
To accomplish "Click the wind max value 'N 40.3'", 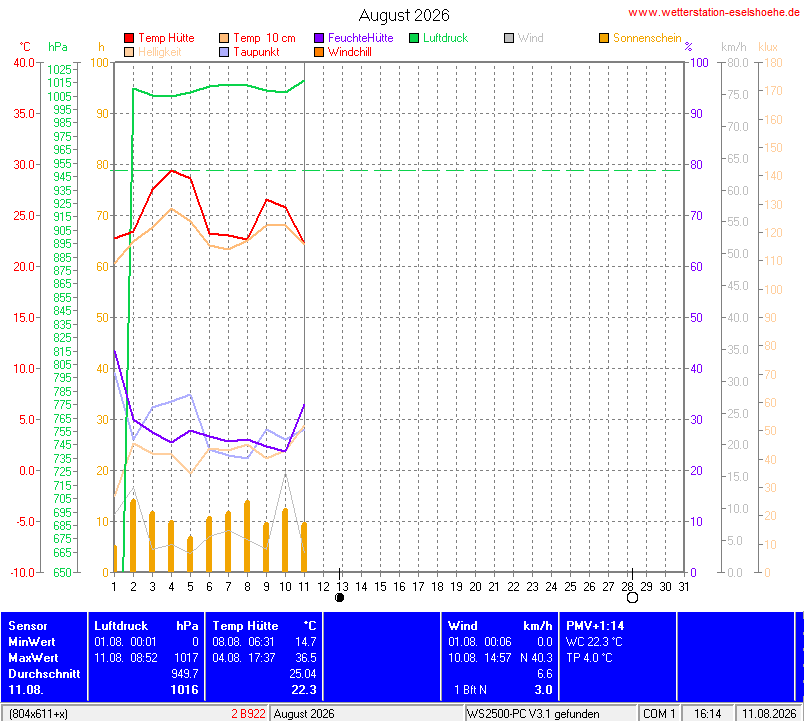I will [x=536, y=657].
